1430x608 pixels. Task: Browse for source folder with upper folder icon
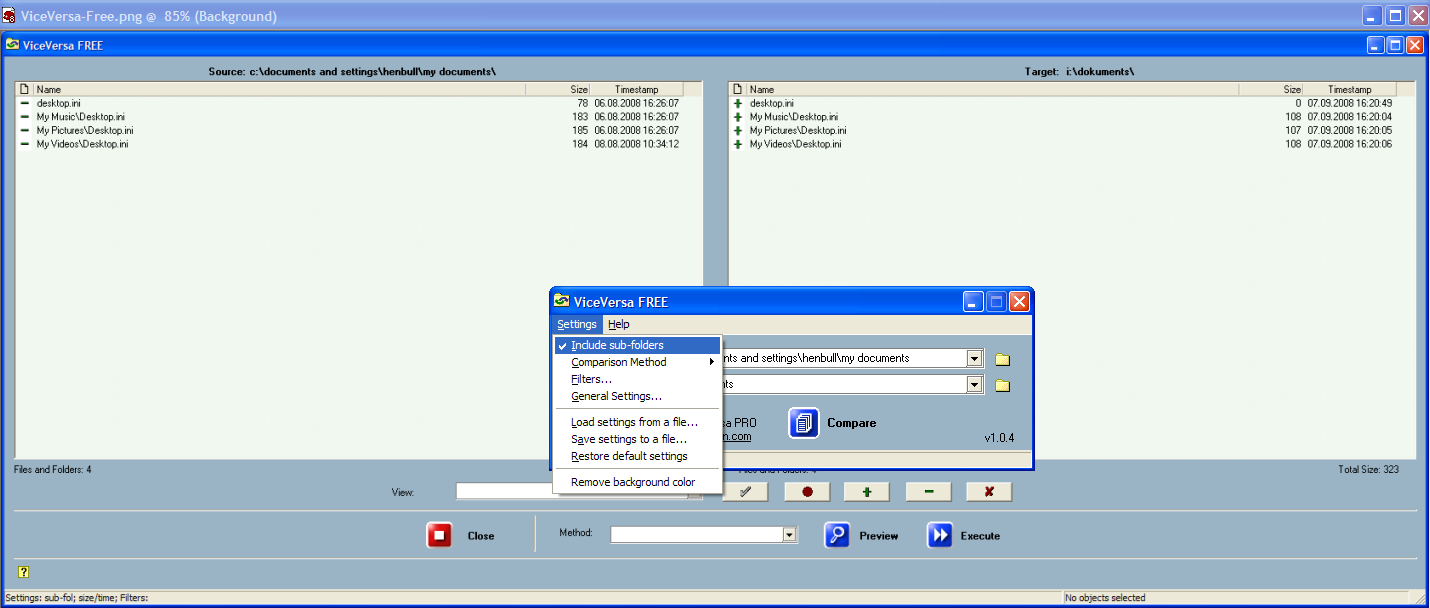tap(1002, 359)
